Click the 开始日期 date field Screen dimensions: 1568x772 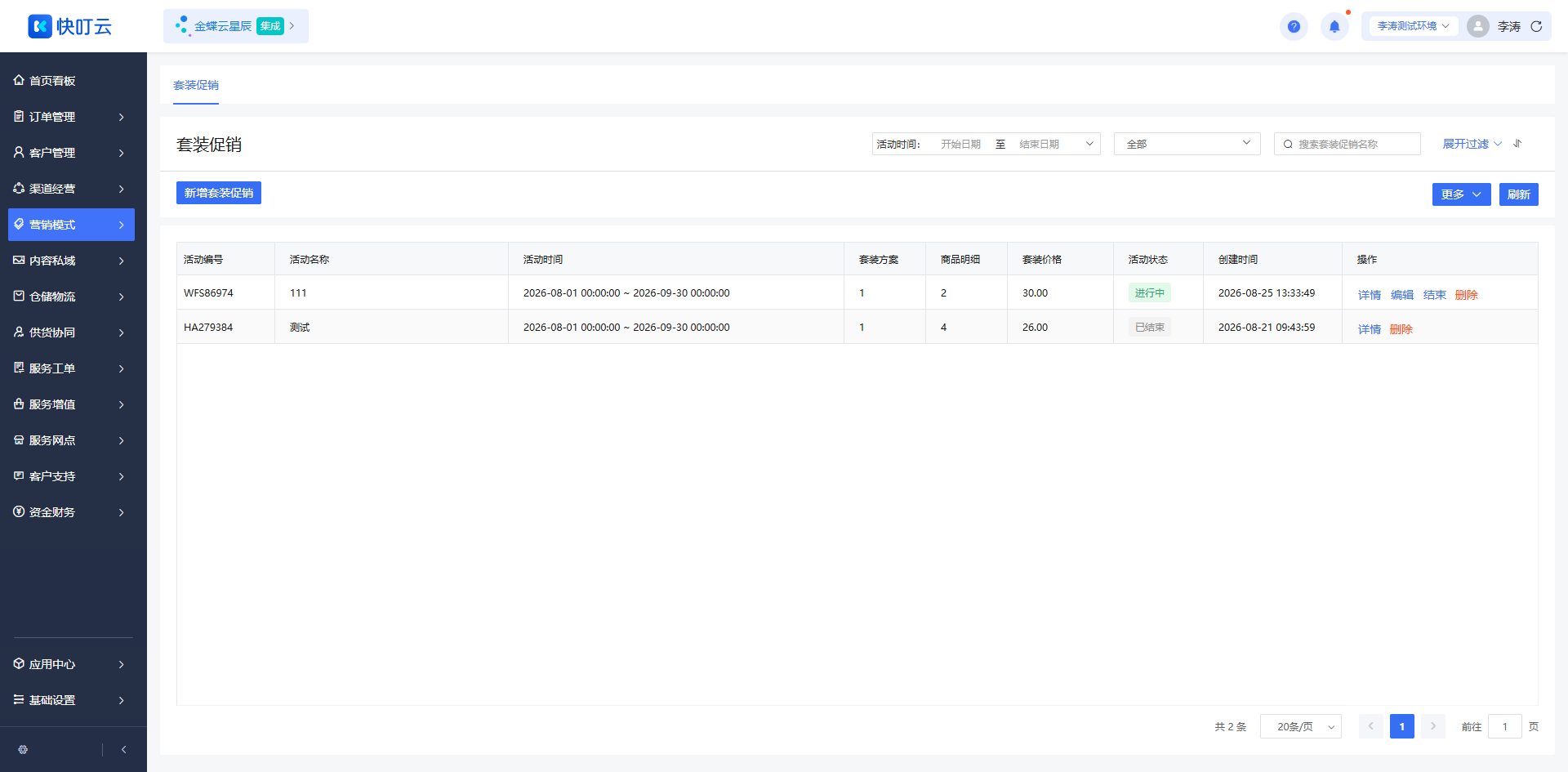tap(960, 144)
